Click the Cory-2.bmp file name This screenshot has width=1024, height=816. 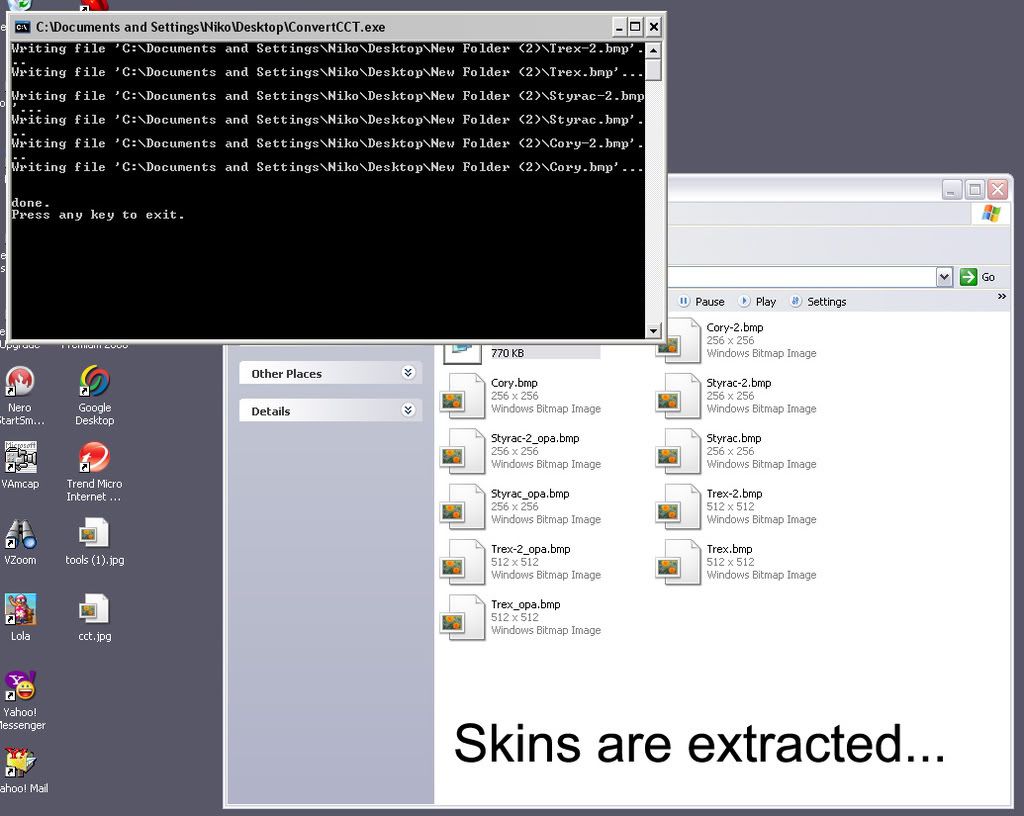point(735,327)
